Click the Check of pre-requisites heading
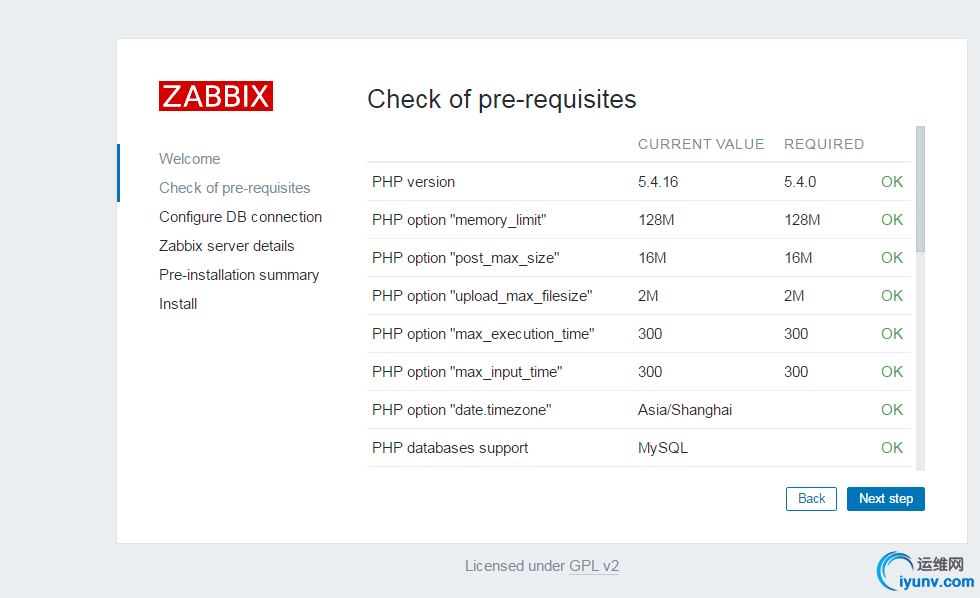This screenshot has width=980, height=598. tap(502, 99)
